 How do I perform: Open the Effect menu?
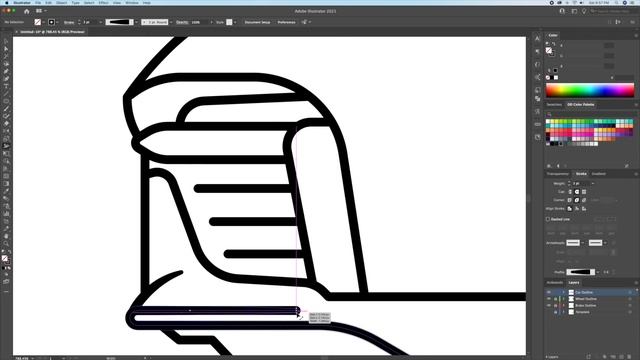[104, 2]
